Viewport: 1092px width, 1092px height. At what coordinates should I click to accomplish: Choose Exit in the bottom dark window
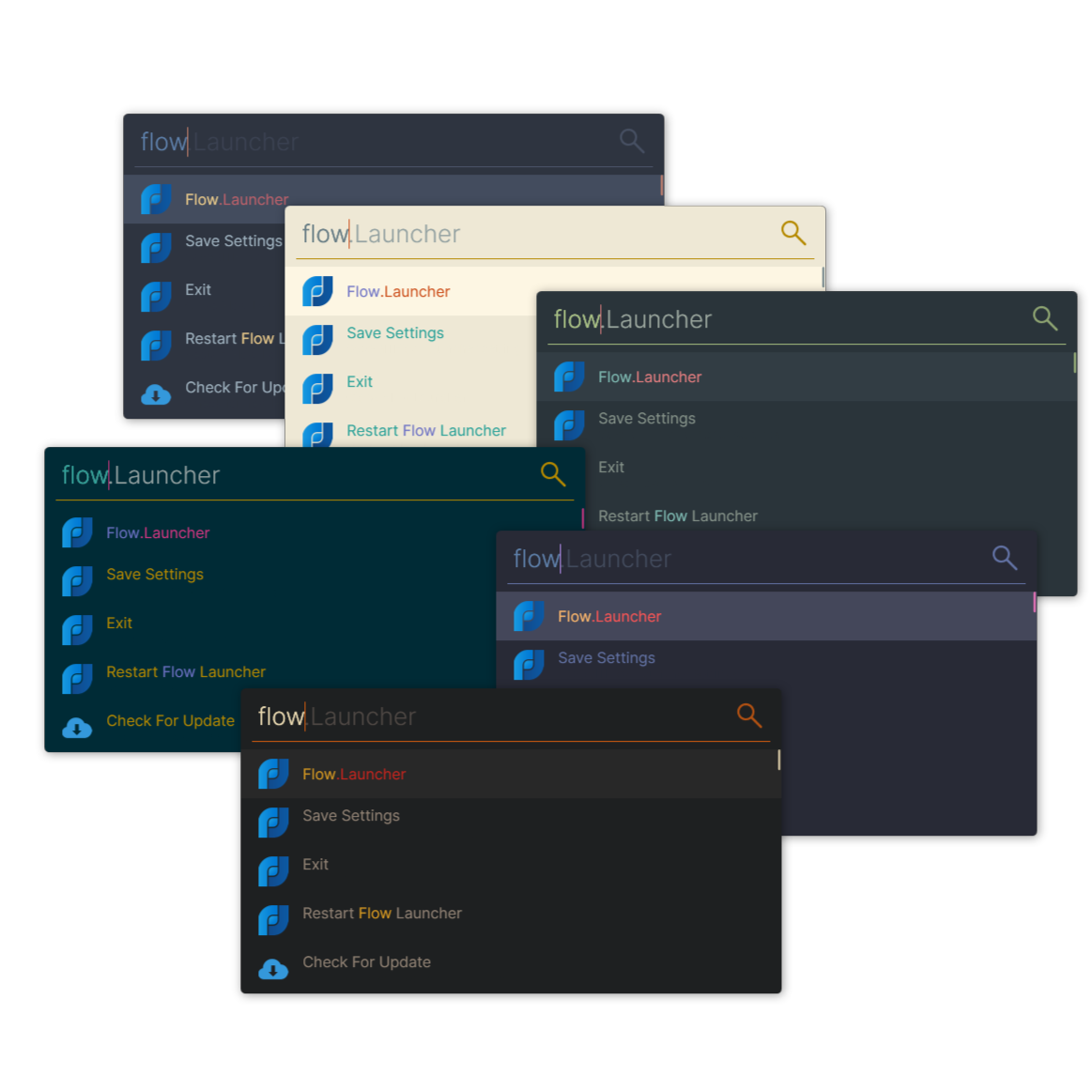pos(315,865)
